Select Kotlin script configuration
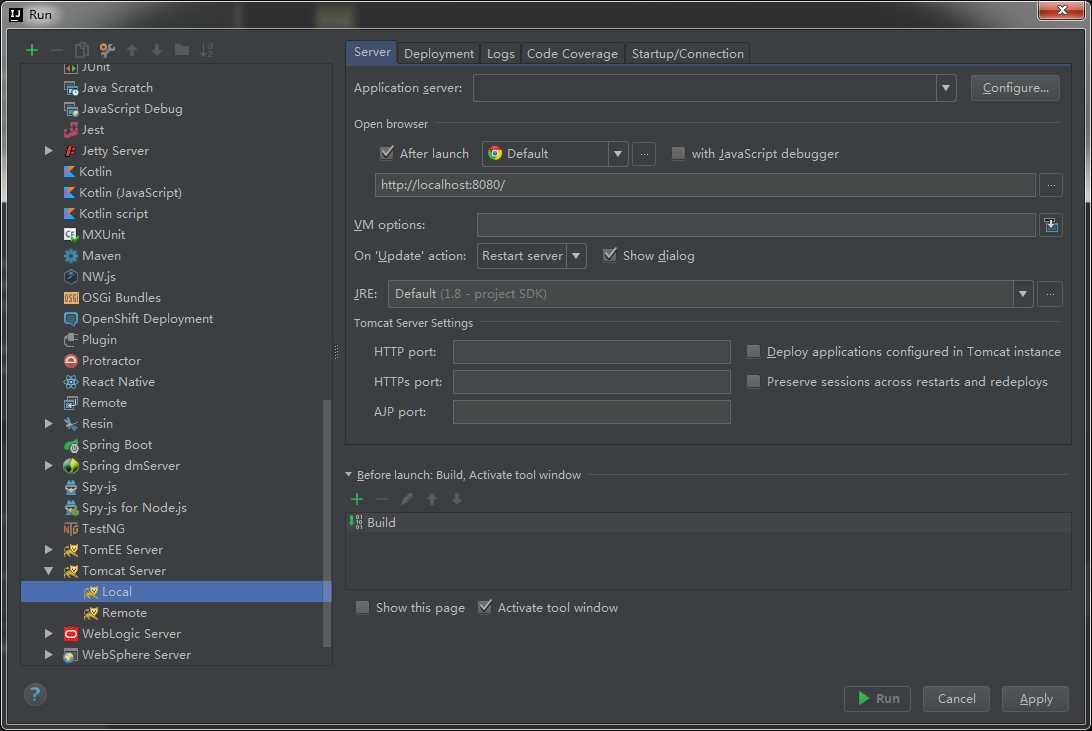Image resolution: width=1092 pixels, height=731 pixels. click(x=114, y=214)
